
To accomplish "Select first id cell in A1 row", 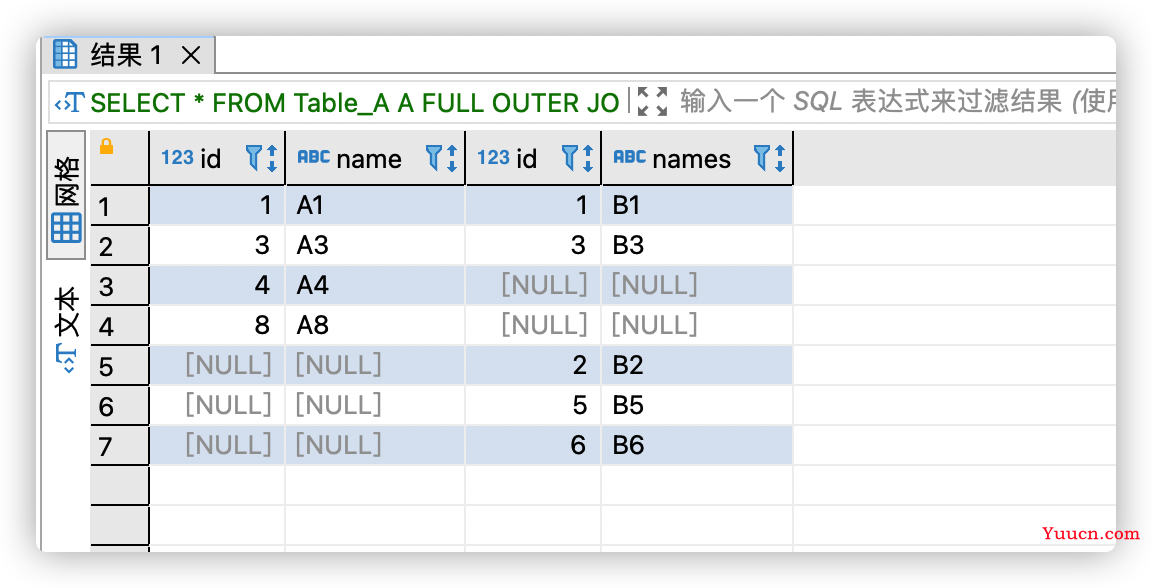I will (217, 205).
